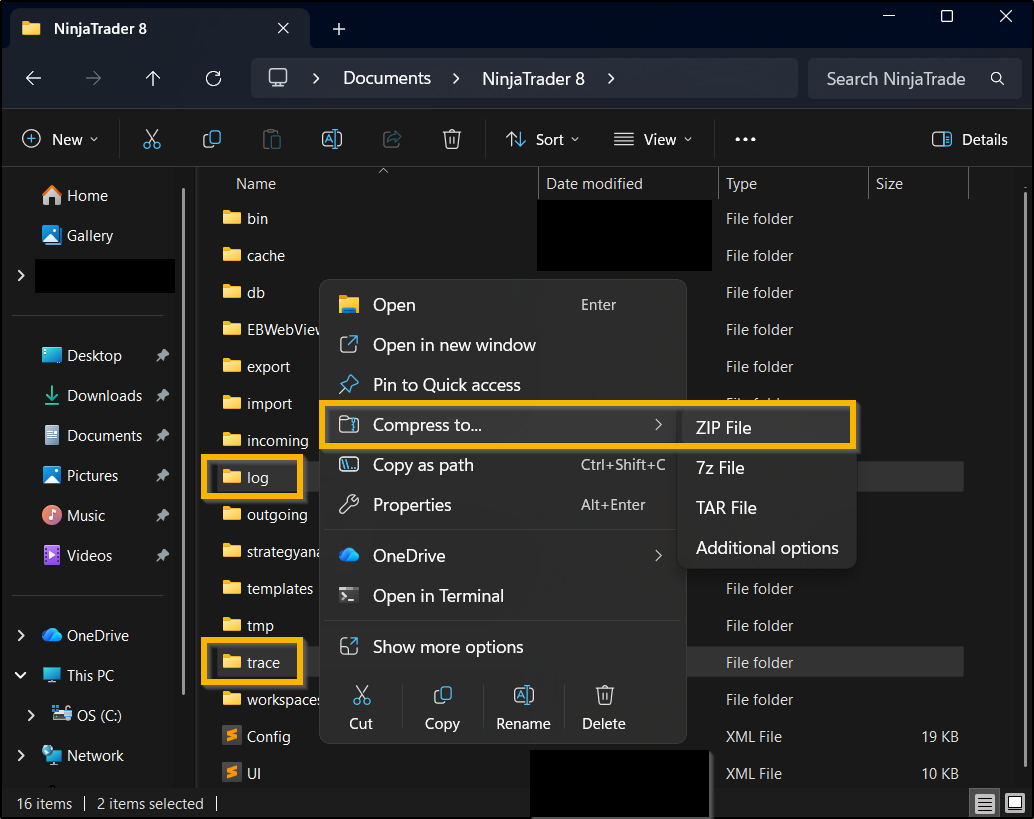
Task: Collapse This PC in navigation pane
Action: pyautogui.click(x=21, y=675)
